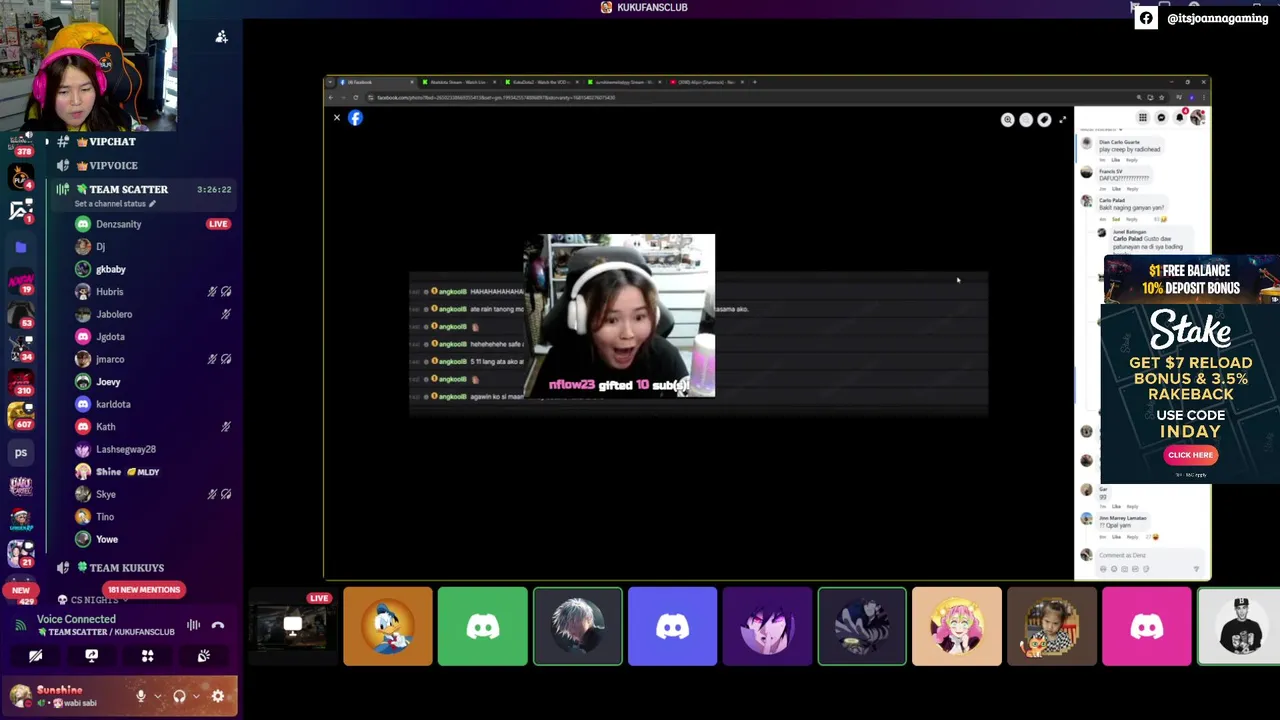Zoom in on the Facebook photo
This screenshot has width=1280, height=720.
click(x=1007, y=120)
